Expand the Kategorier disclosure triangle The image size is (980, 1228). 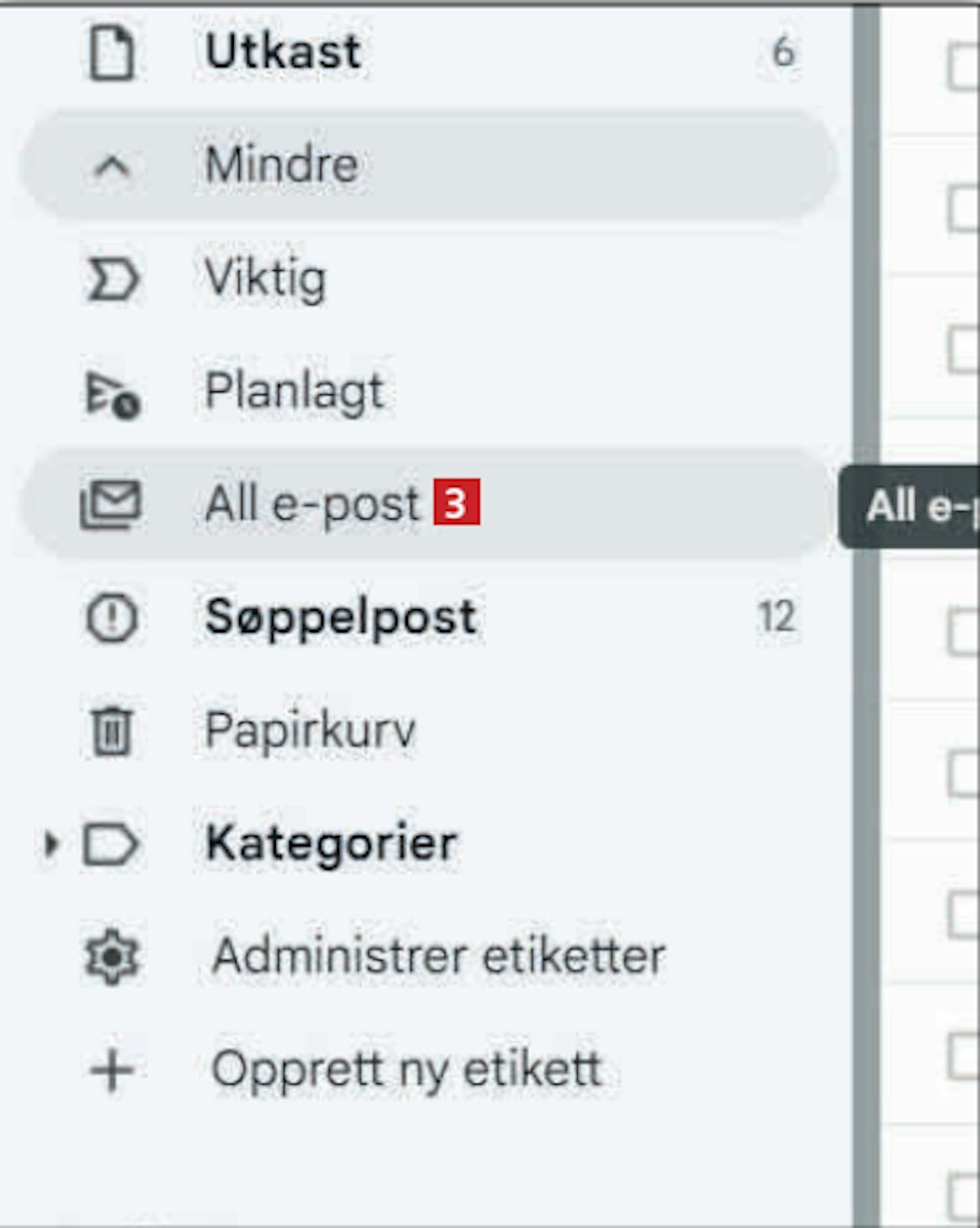coord(51,844)
